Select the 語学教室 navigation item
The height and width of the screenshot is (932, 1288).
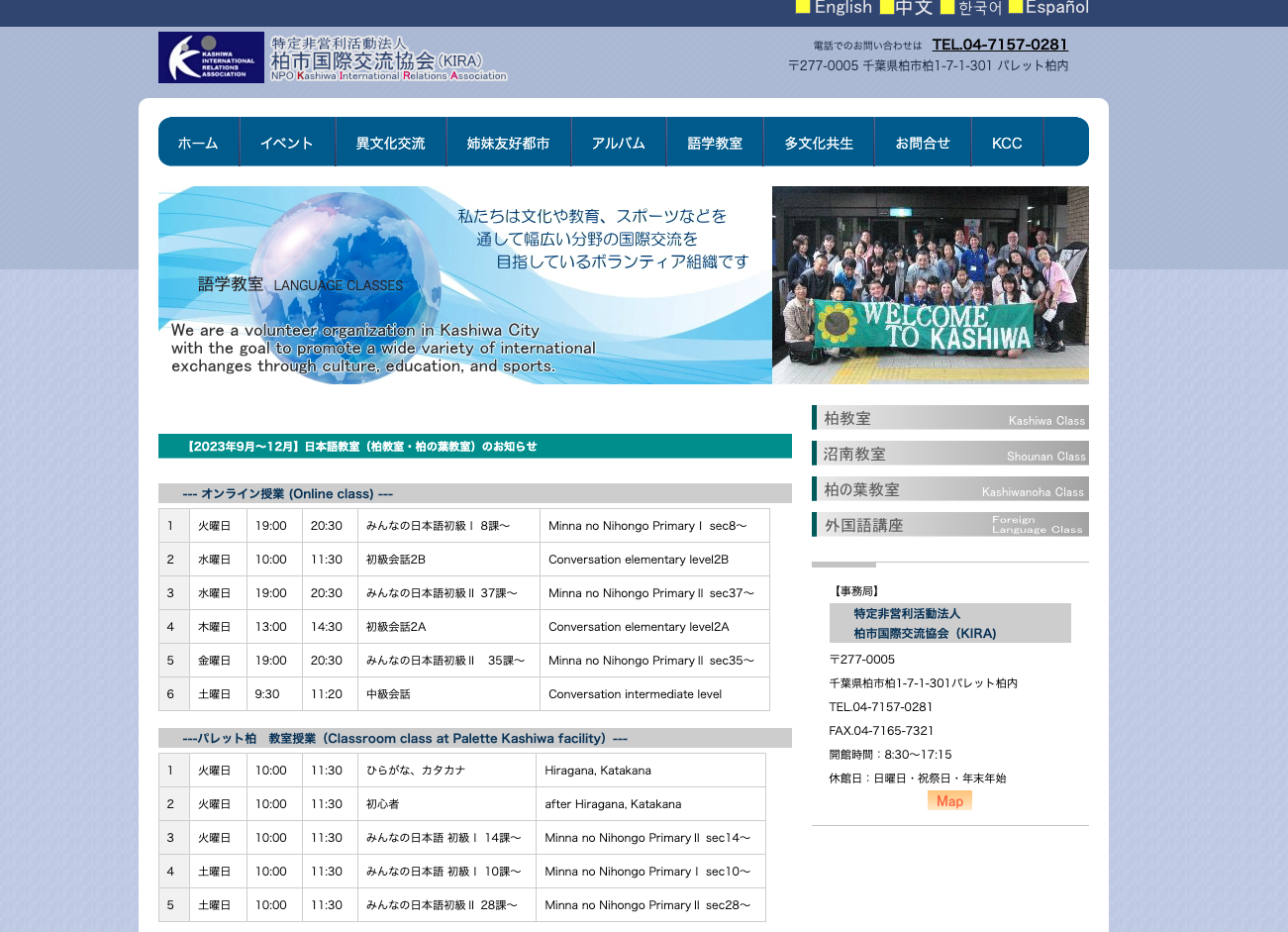(715, 142)
